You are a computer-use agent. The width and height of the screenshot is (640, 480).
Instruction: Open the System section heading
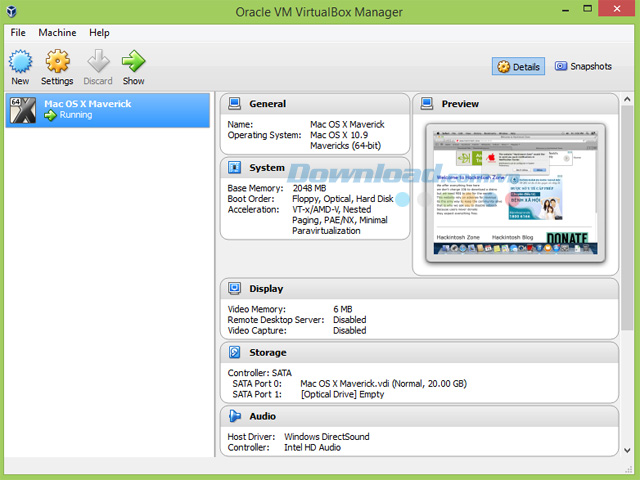(267, 167)
